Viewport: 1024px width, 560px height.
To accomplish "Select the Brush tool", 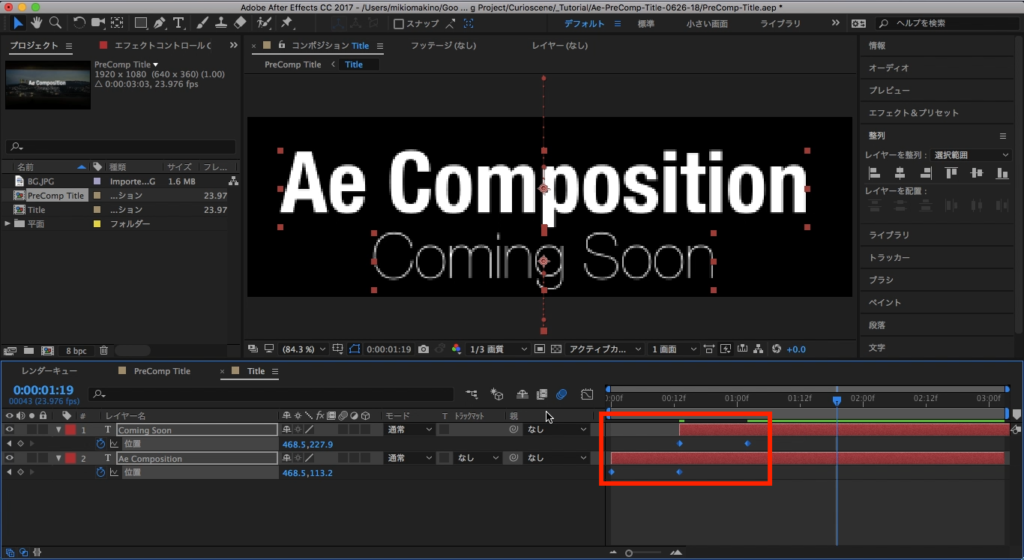I will coord(202,23).
